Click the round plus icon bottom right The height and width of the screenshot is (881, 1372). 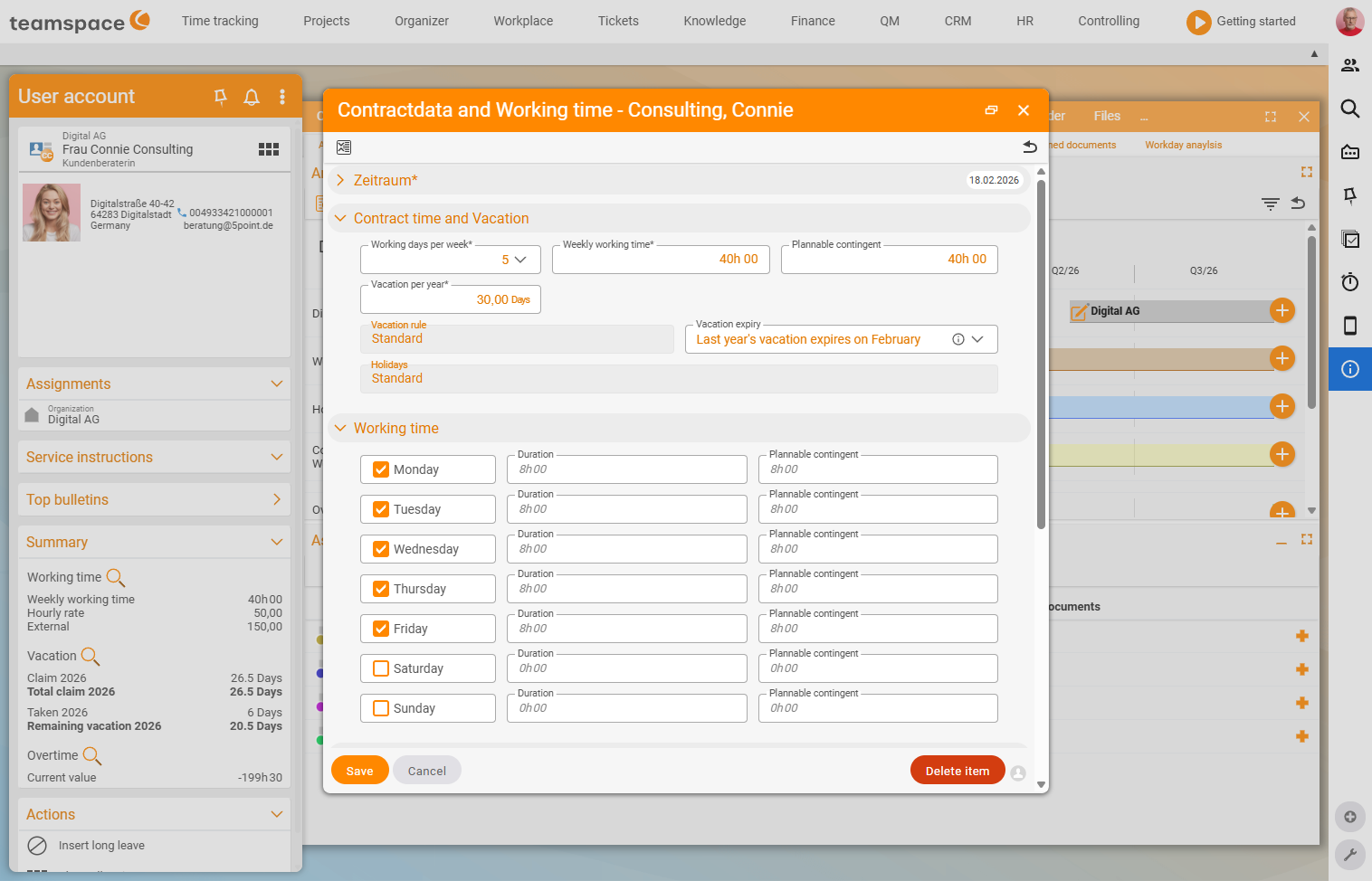click(1350, 817)
